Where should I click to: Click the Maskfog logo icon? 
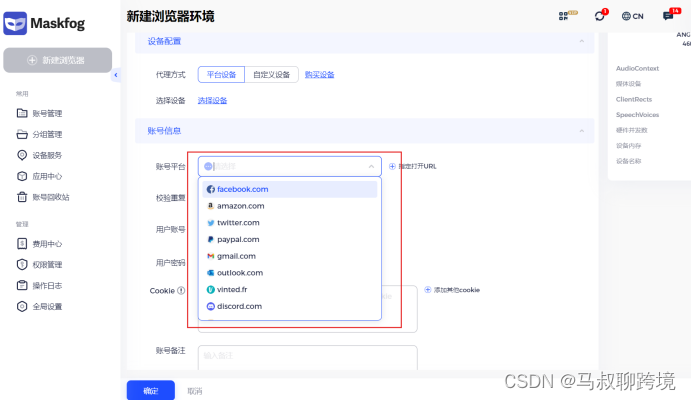[x=15, y=23]
